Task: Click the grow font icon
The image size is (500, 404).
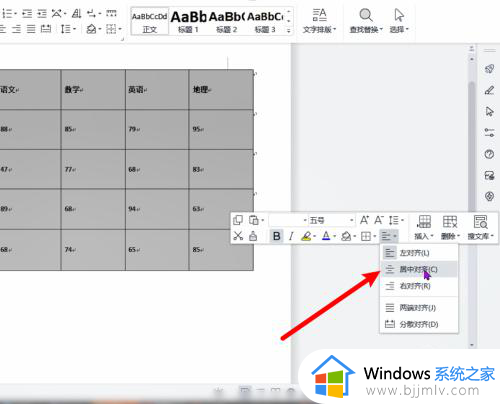Action: tap(364, 220)
